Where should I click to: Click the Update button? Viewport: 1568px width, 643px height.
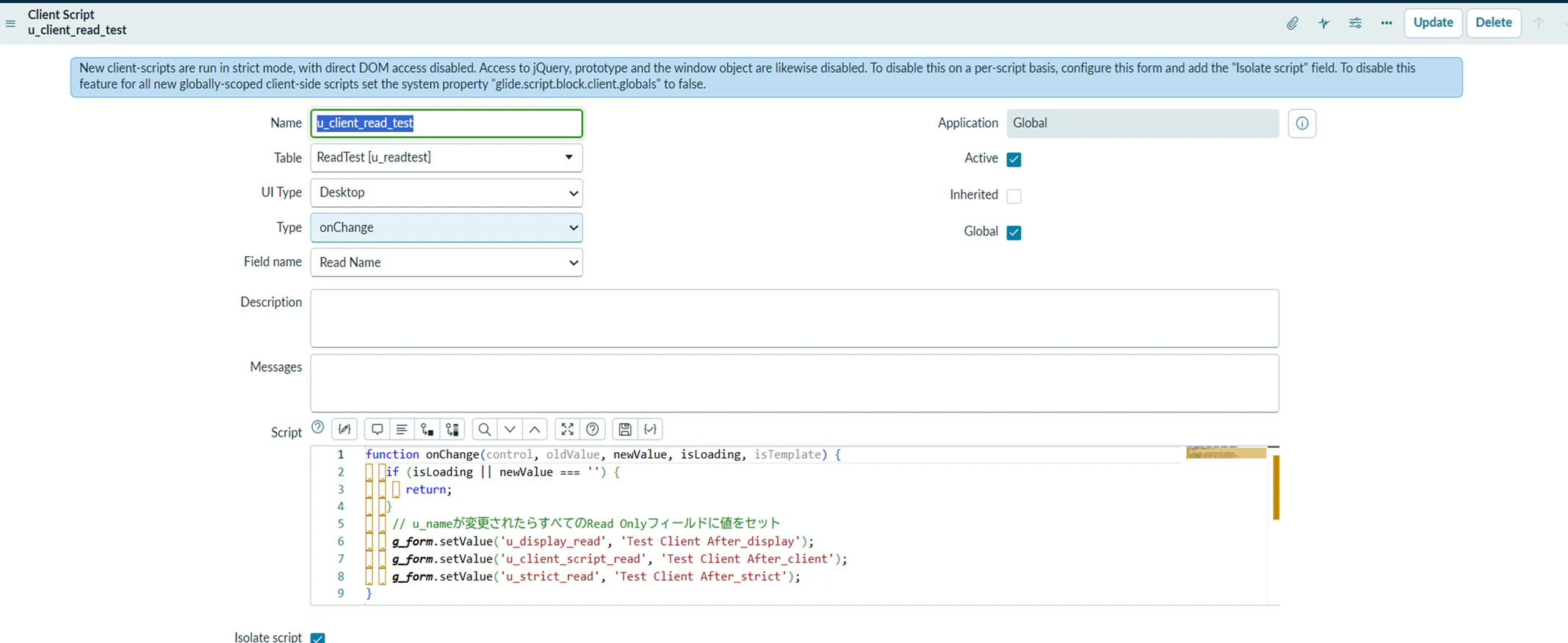[1433, 23]
